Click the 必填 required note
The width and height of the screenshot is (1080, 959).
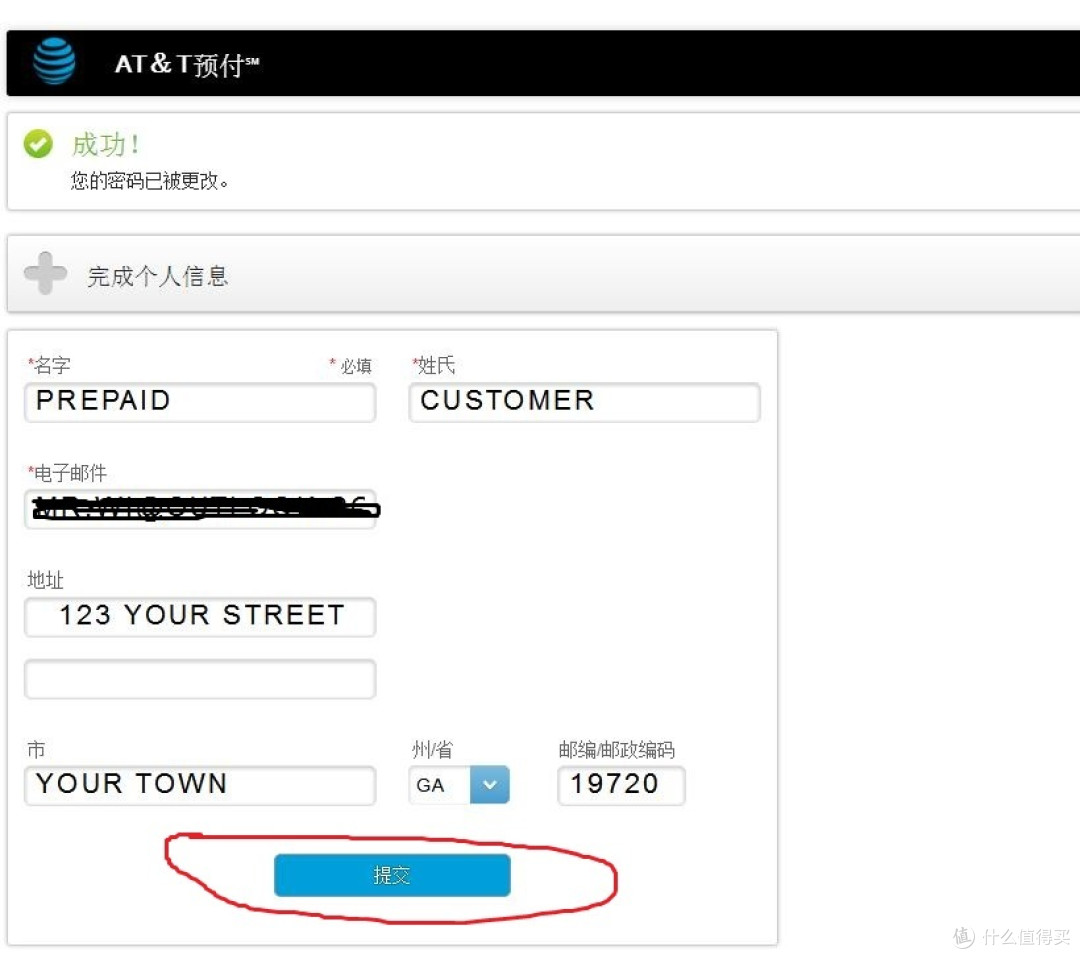coord(351,366)
